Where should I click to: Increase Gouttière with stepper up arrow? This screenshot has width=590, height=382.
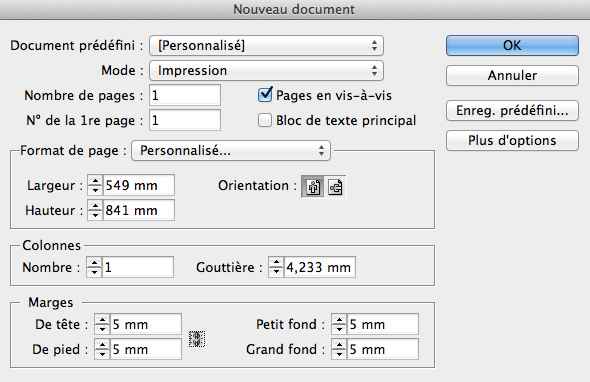click(x=276, y=263)
